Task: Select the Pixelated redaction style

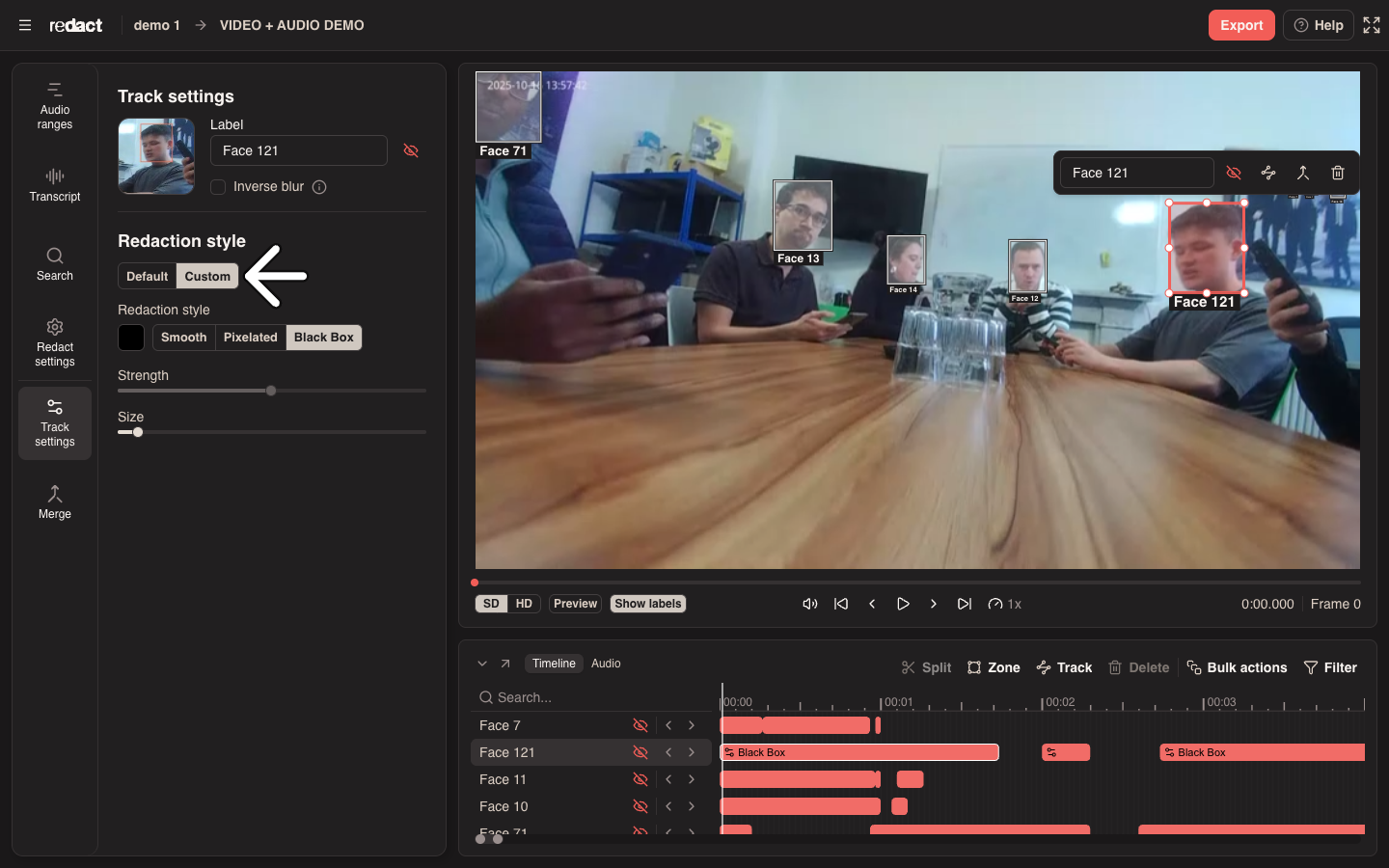Action: pos(251,338)
